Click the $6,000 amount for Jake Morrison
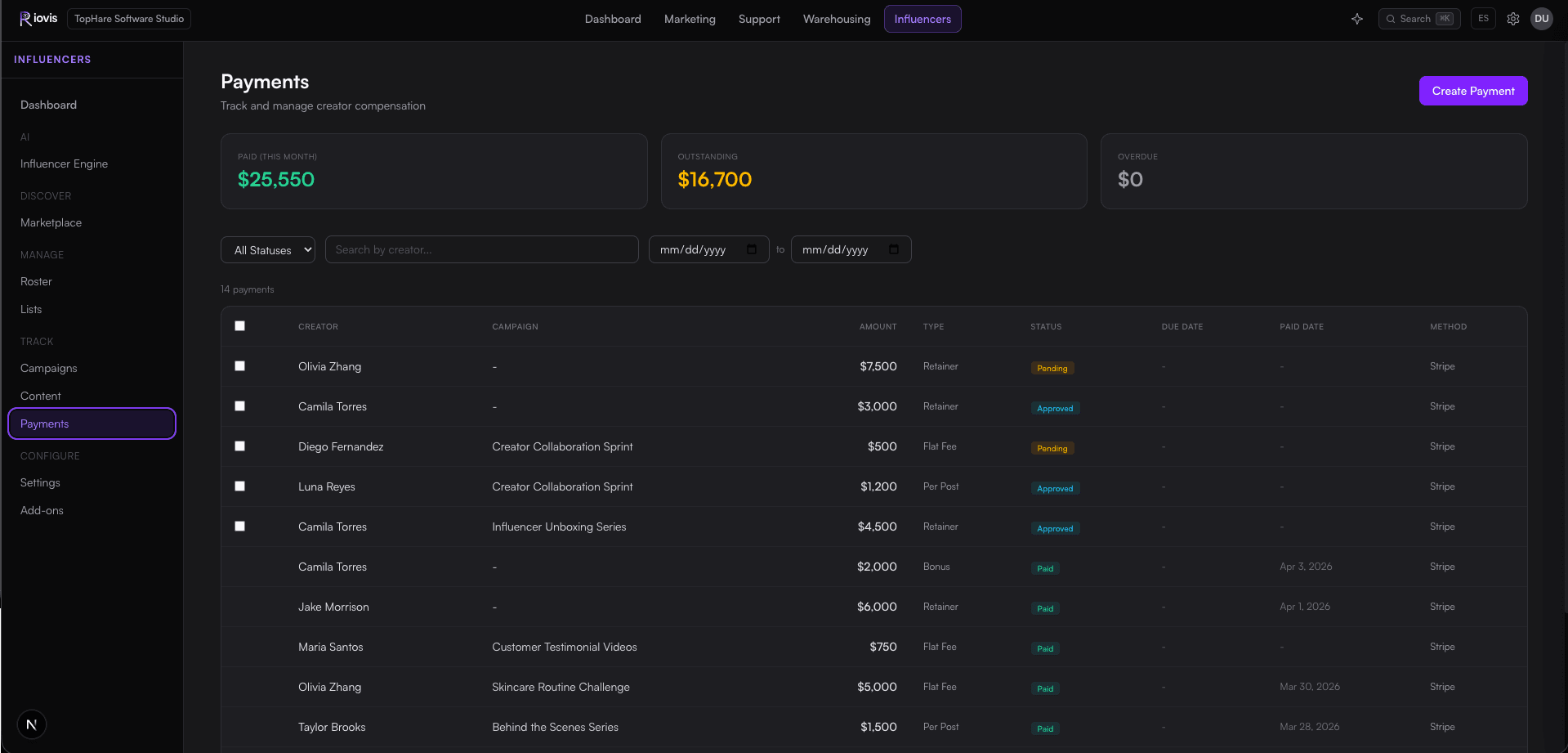This screenshot has width=1568, height=753. [877, 607]
